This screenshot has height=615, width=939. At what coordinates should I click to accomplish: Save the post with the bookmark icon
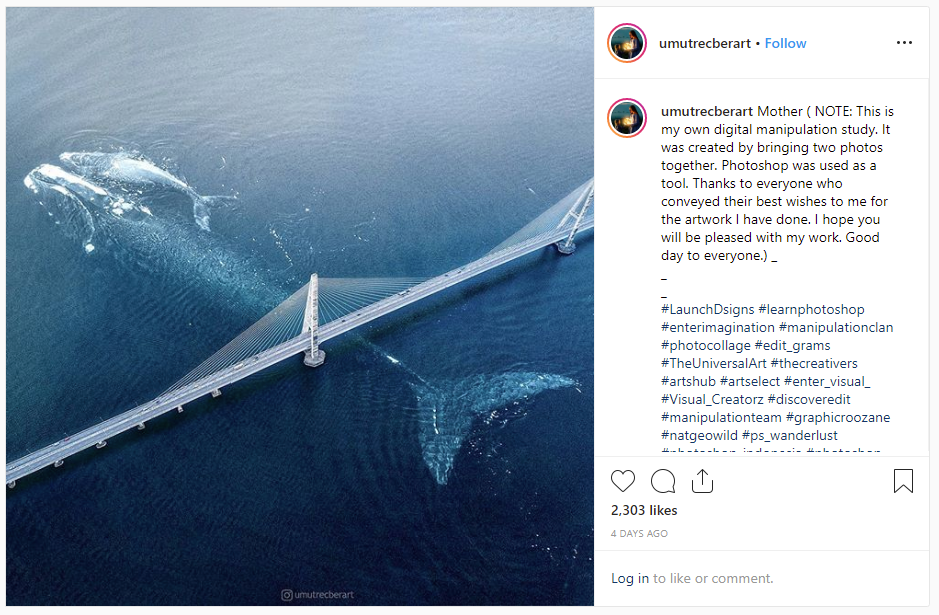903,481
